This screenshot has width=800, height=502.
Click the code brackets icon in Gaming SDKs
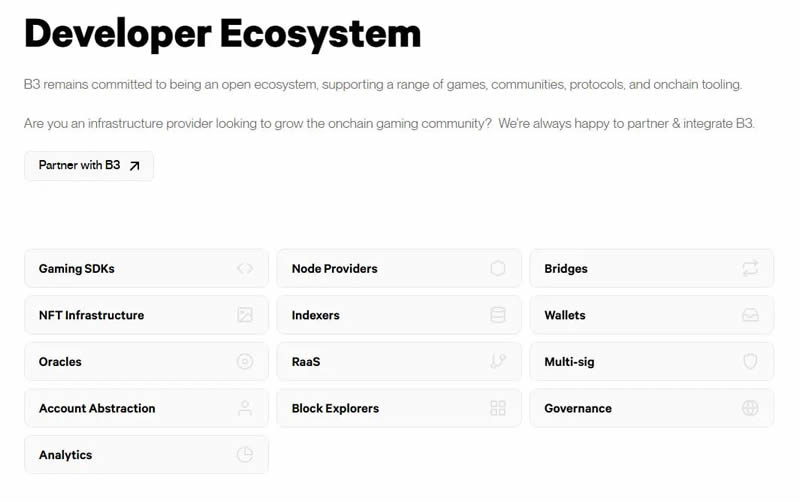point(245,269)
